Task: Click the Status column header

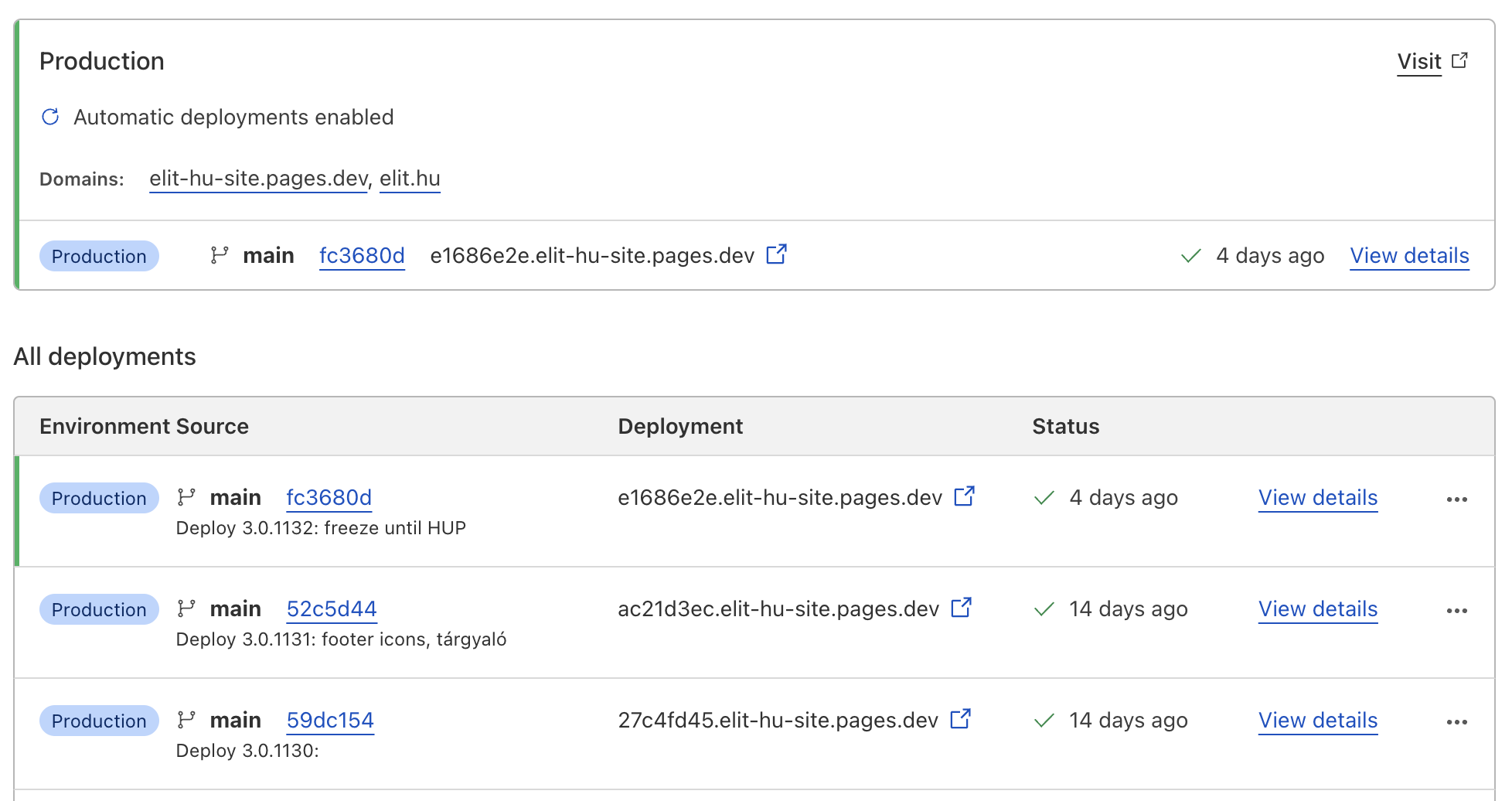Action: (1065, 426)
